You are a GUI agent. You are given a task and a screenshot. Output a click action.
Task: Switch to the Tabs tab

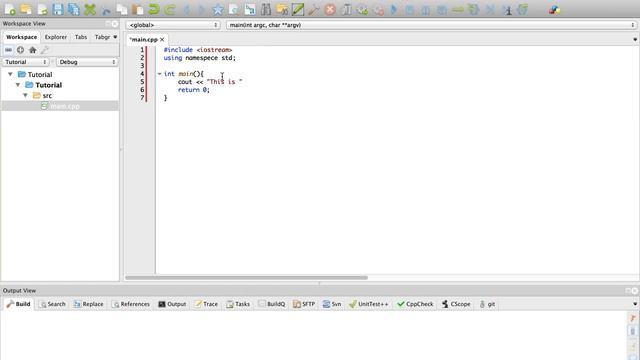coord(81,37)
